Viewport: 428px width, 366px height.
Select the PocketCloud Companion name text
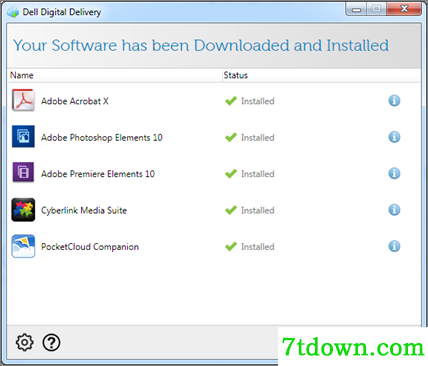point(90,247)
